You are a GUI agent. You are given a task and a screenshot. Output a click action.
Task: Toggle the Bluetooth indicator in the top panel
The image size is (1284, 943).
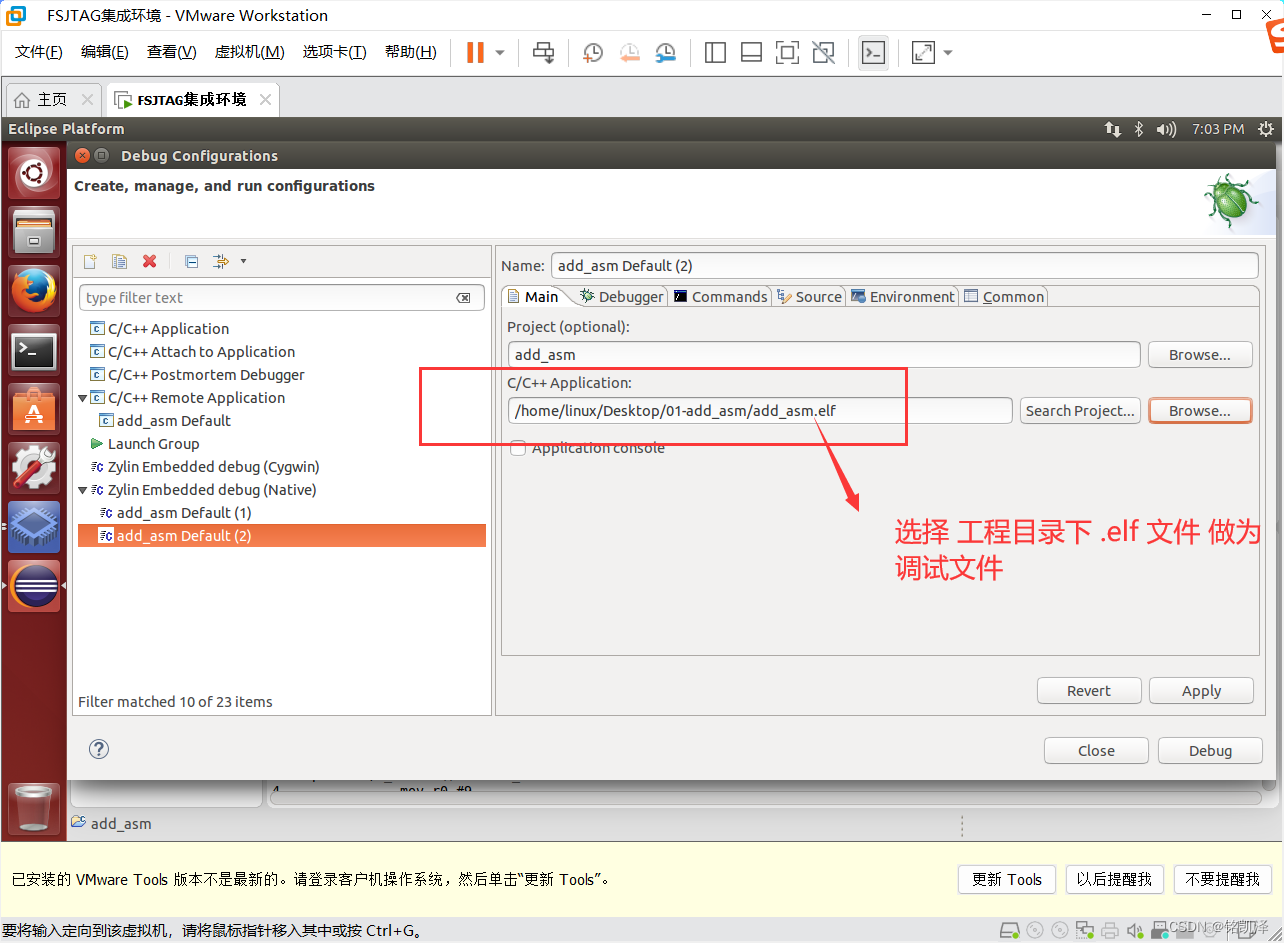(1138, 128)
